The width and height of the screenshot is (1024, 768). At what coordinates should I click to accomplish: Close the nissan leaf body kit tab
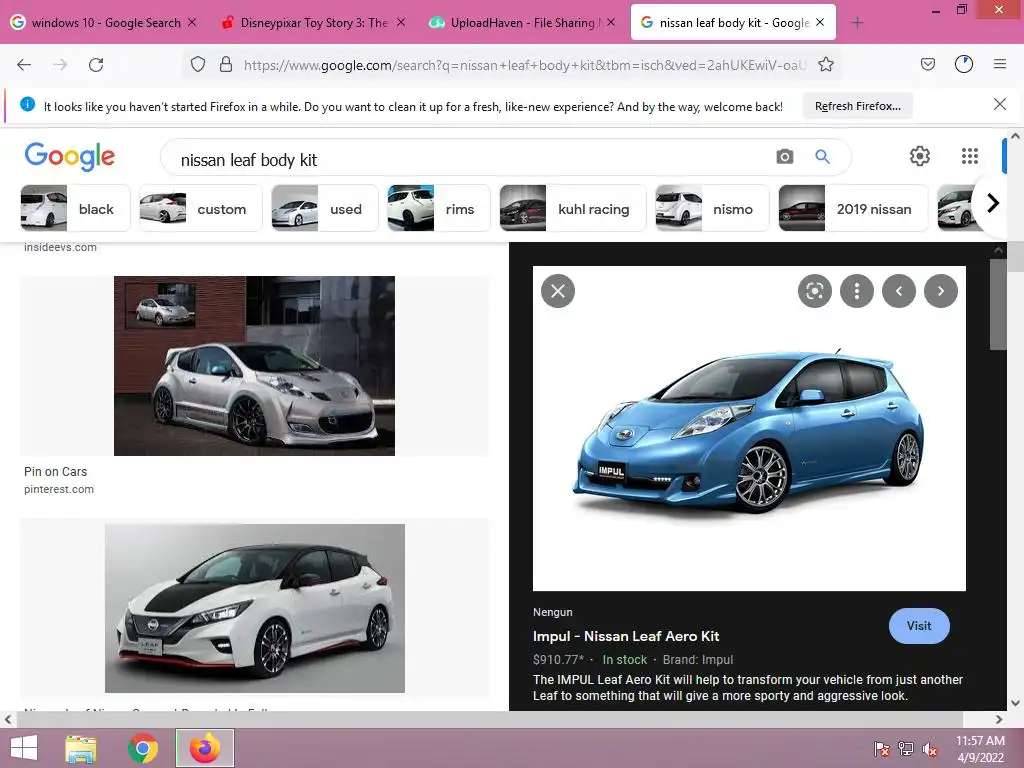coord(820,22)
